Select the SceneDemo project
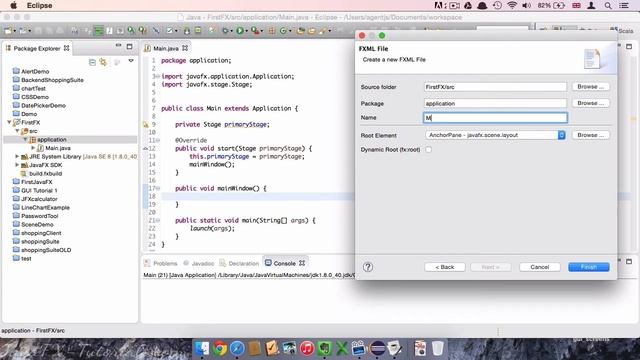This screenshot has width=640, height=360. (x=37, y=224)
